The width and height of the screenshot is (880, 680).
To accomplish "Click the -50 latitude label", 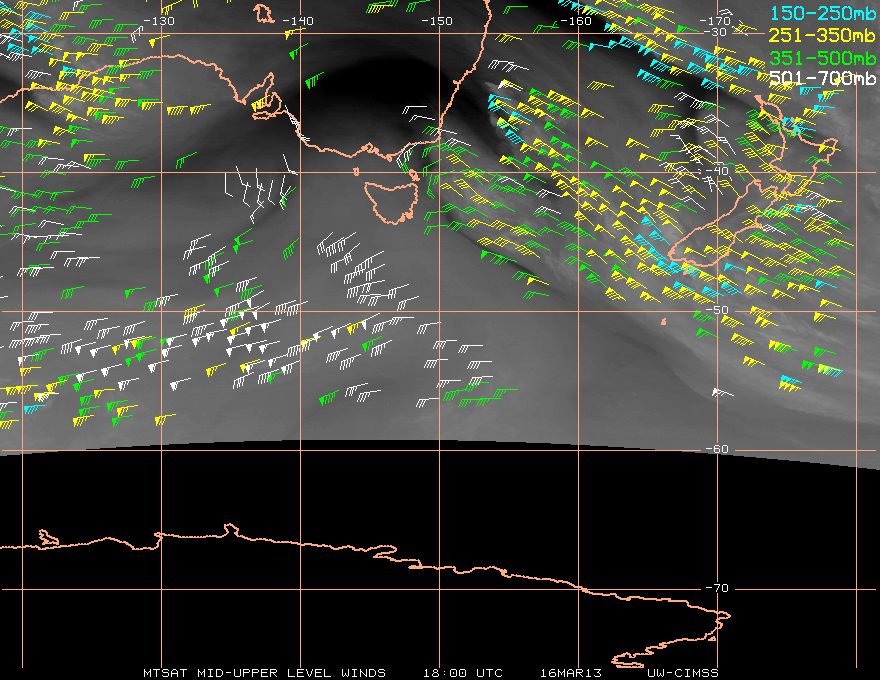I will pyautogui.click(x=717, y=310).
